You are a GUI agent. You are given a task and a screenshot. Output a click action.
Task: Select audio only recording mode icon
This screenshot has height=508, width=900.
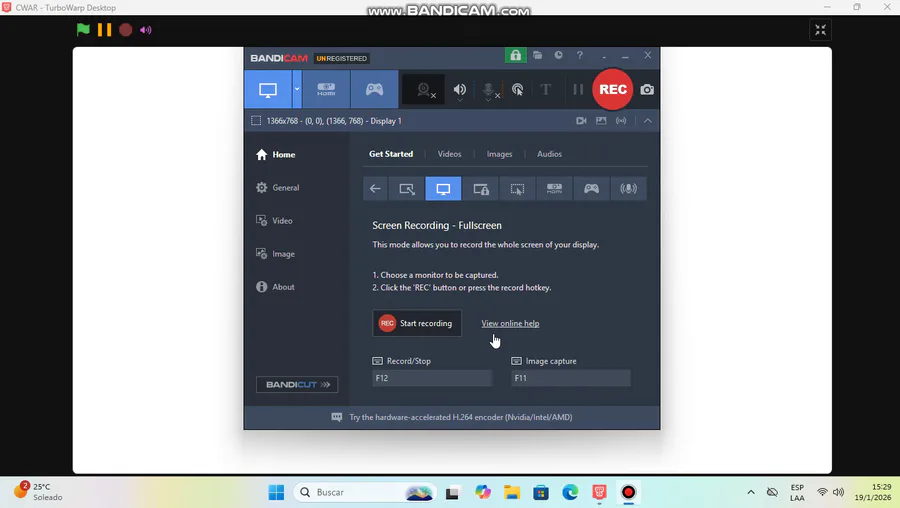click(629, 189)
